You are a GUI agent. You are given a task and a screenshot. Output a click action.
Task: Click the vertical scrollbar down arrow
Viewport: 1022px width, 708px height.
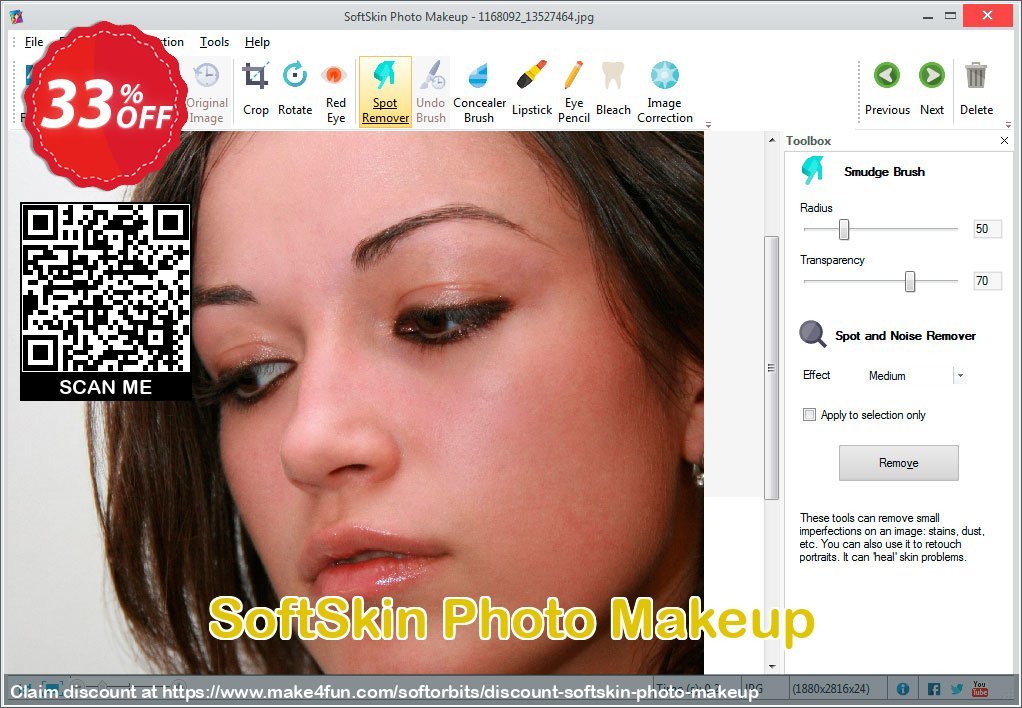772,666
